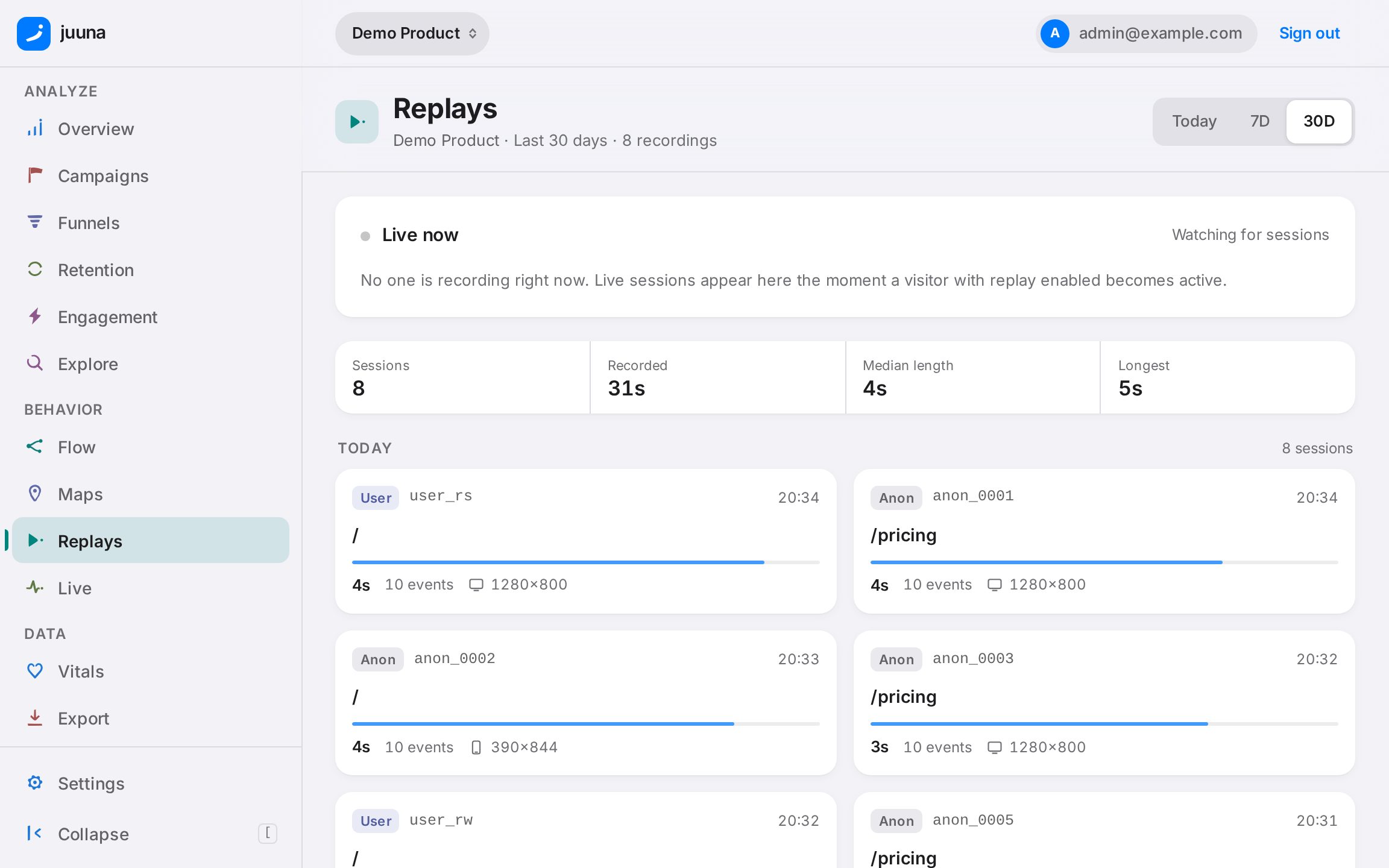The image size is (1389, 868).
Task: Click desktop monitor icon on user_rs card
Action: point(476,585)
